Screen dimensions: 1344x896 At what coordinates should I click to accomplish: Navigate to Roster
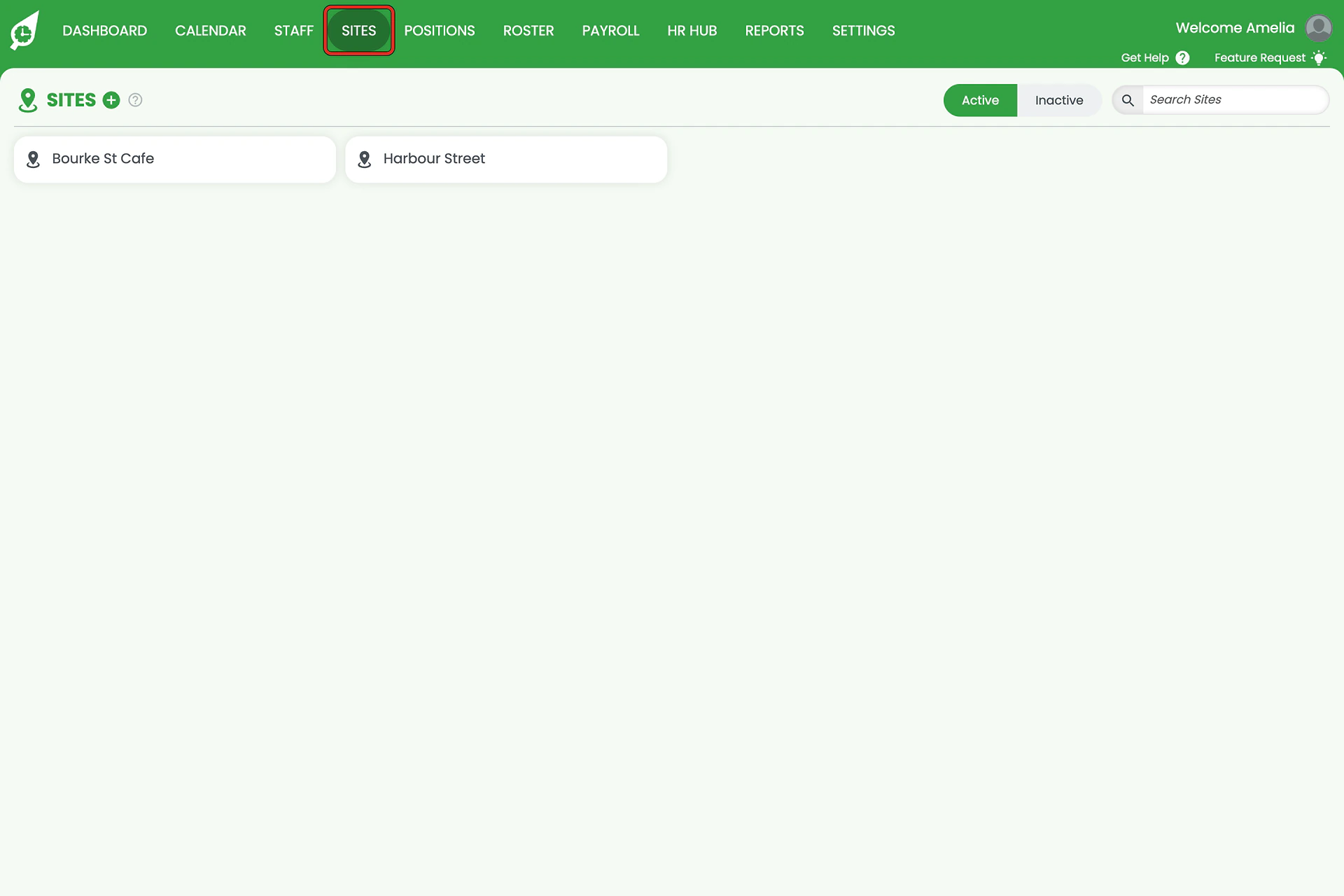pyautogui.click(x=528, y=31)
